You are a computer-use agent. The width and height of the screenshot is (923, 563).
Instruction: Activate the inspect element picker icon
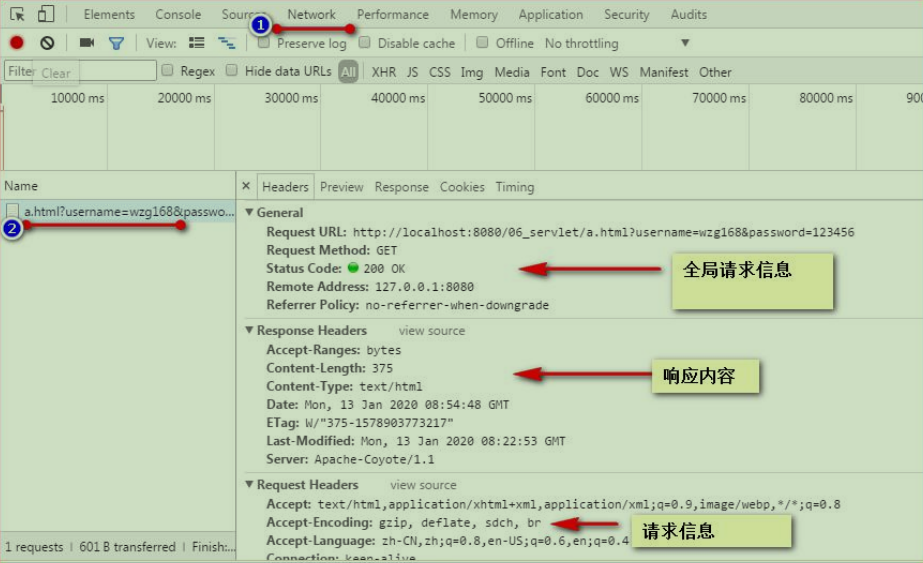point(18,14)
